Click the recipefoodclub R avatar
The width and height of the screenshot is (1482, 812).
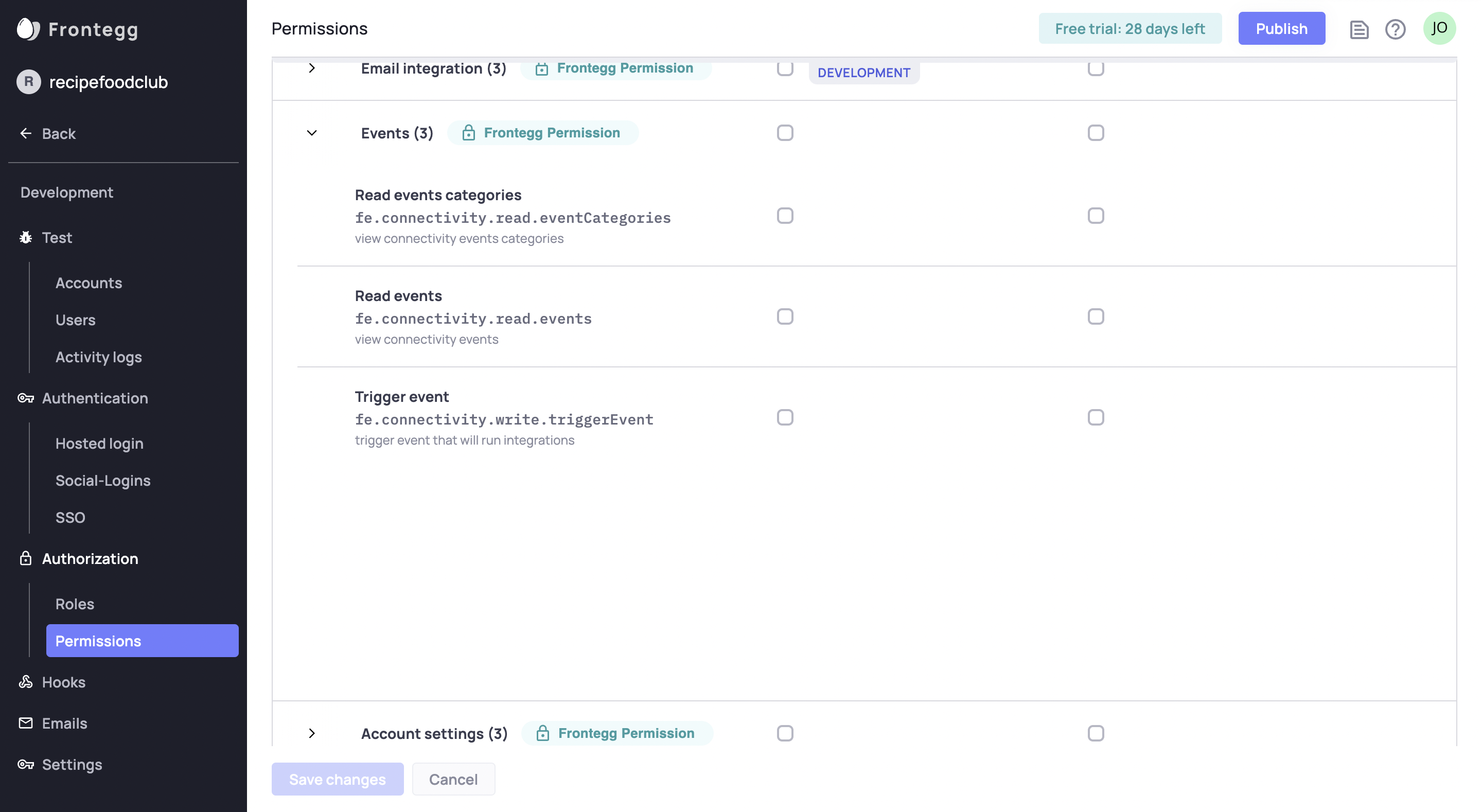28,82
